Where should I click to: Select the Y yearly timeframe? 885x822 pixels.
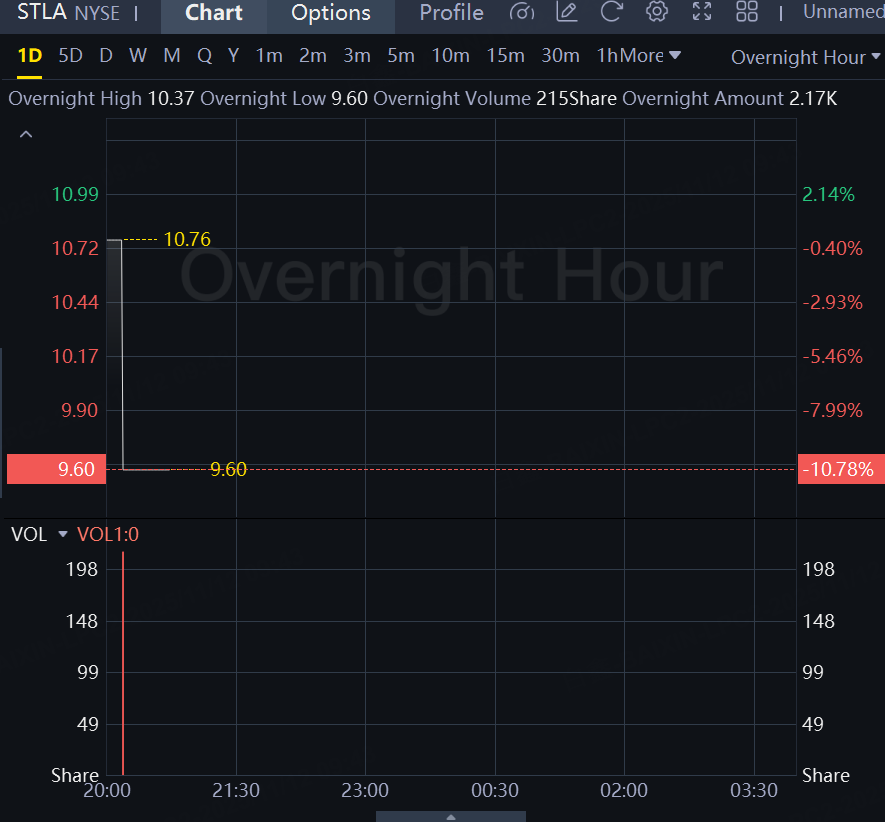[x=234, y=55]
